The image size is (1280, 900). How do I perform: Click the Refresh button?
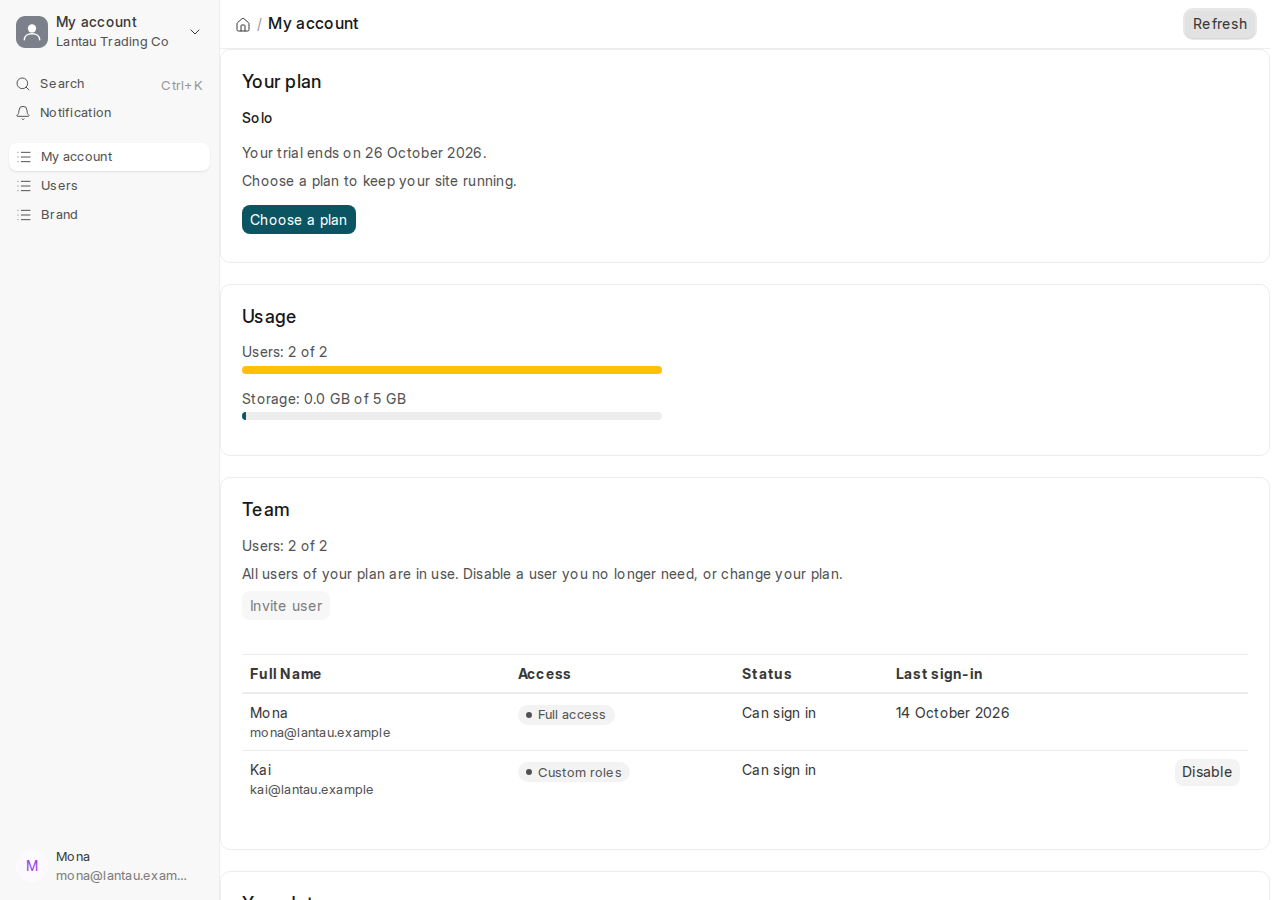pos(1220,24)
